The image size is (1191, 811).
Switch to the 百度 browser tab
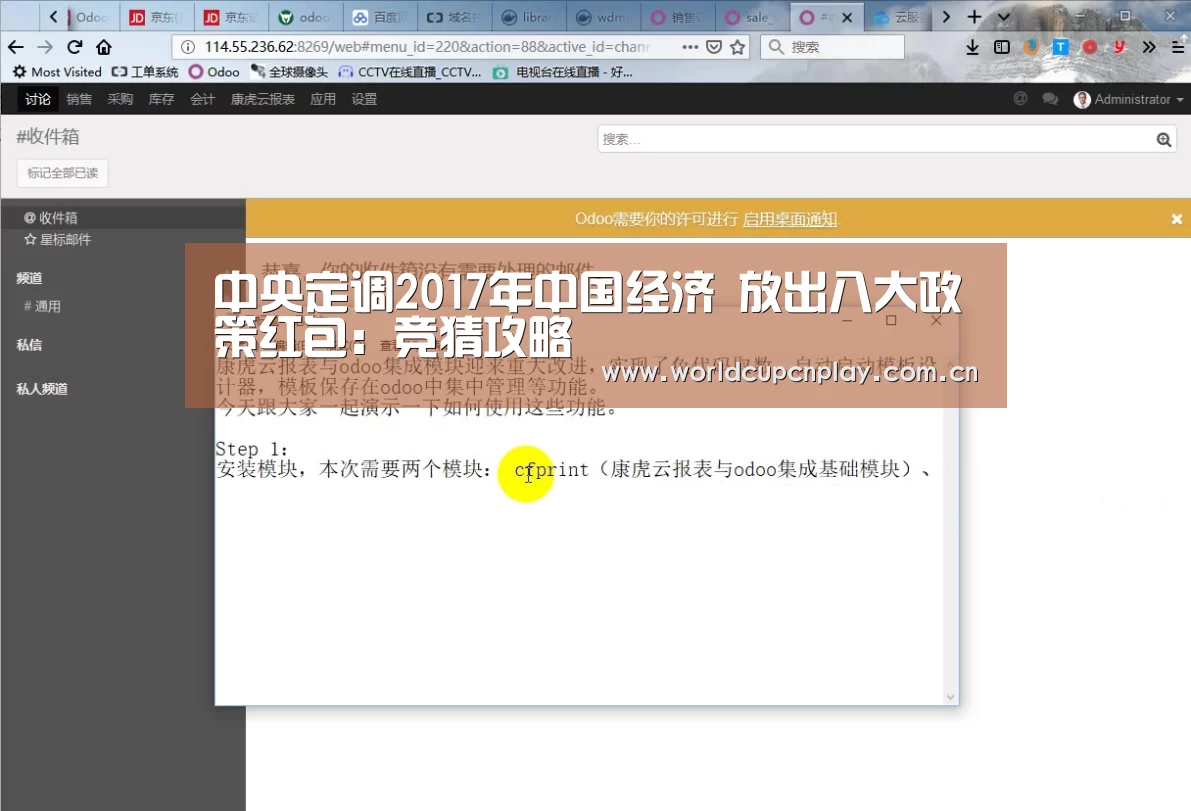click(x=378, y=17)
